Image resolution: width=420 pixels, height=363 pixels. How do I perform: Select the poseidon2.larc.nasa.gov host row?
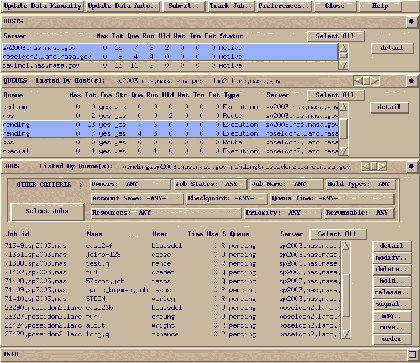pyautogui.click(x=170, y=56)
